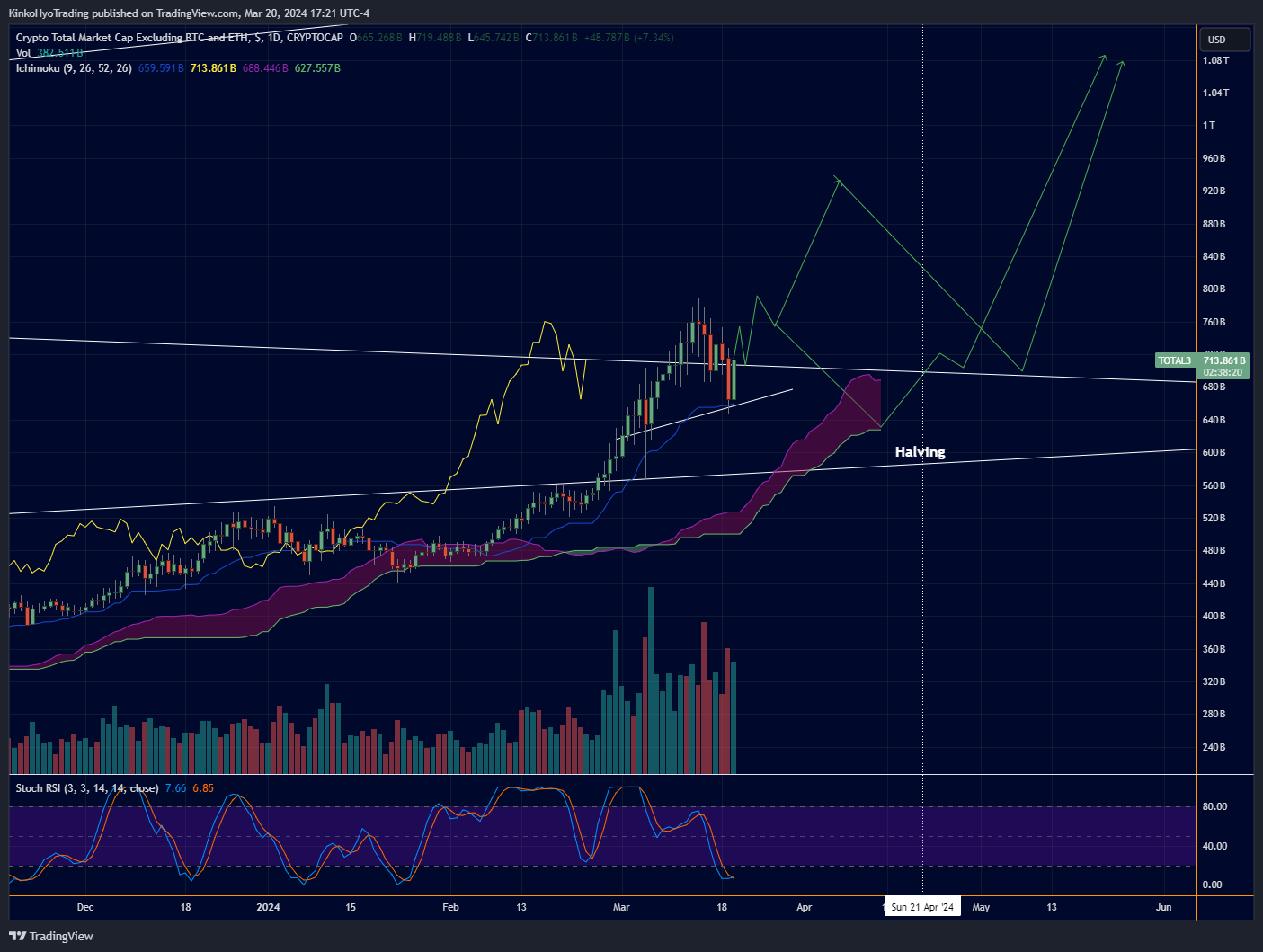Click the 640B price axis label
Viewport: 1263px width, 952px height.
click(1214, 420)
